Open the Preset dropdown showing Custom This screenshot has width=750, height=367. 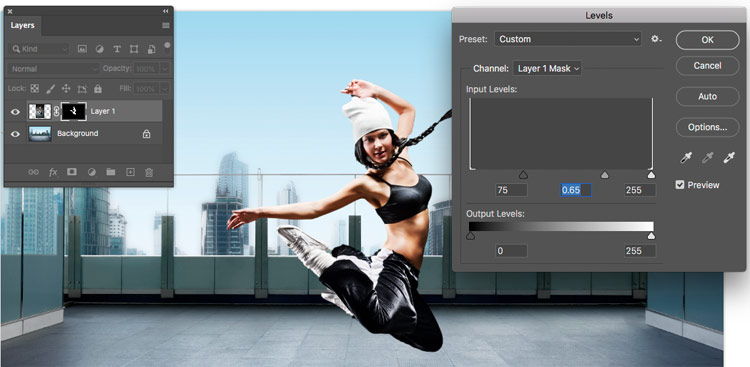568,39
